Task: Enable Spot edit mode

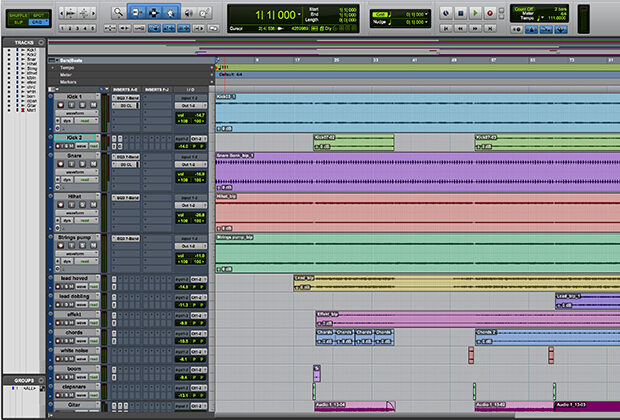Action: coord(38,15)
